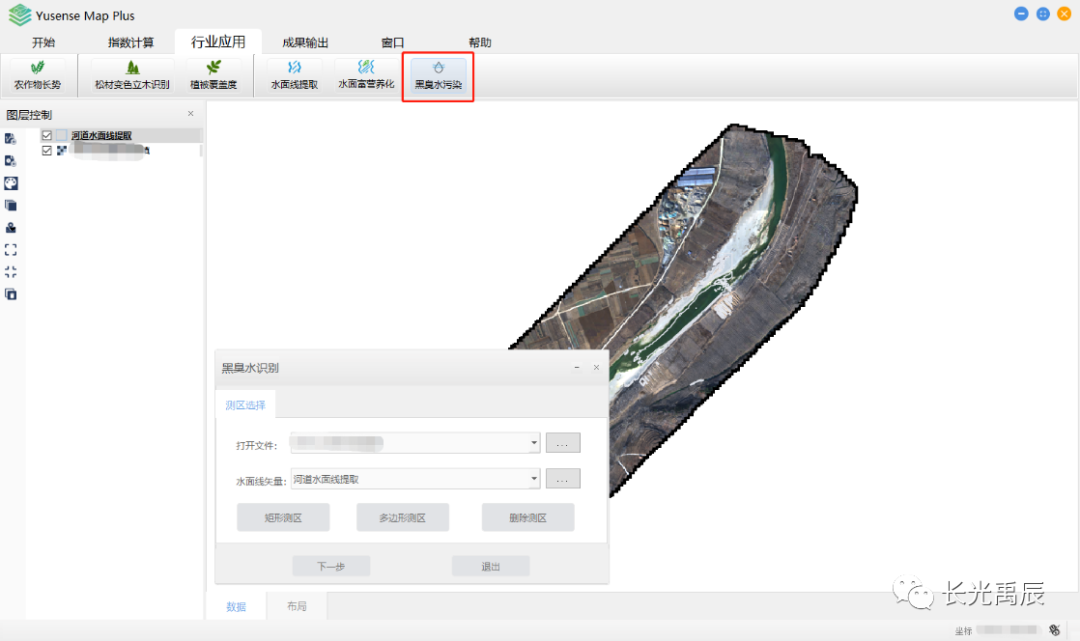Open the 农作物长势 crop growth tool
Viewport: 1080px width, 641px height.
point(37,75)
